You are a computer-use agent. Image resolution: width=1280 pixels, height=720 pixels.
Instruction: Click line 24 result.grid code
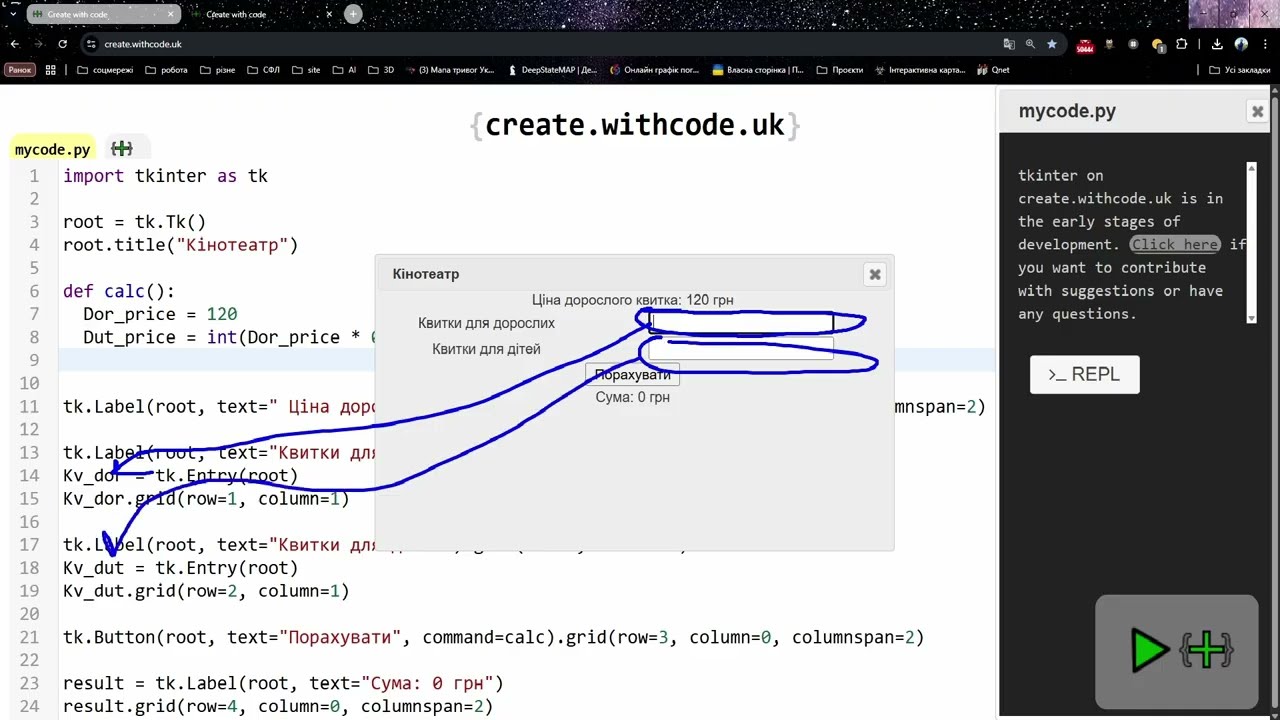(x=278, y=706)
